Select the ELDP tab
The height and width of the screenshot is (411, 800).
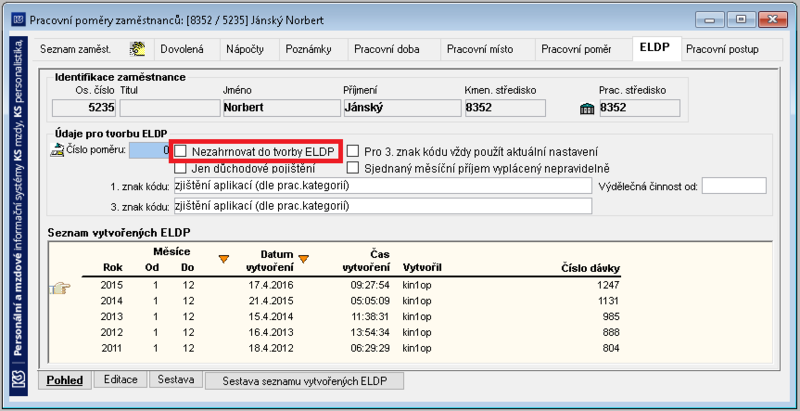tap(657, 48)
